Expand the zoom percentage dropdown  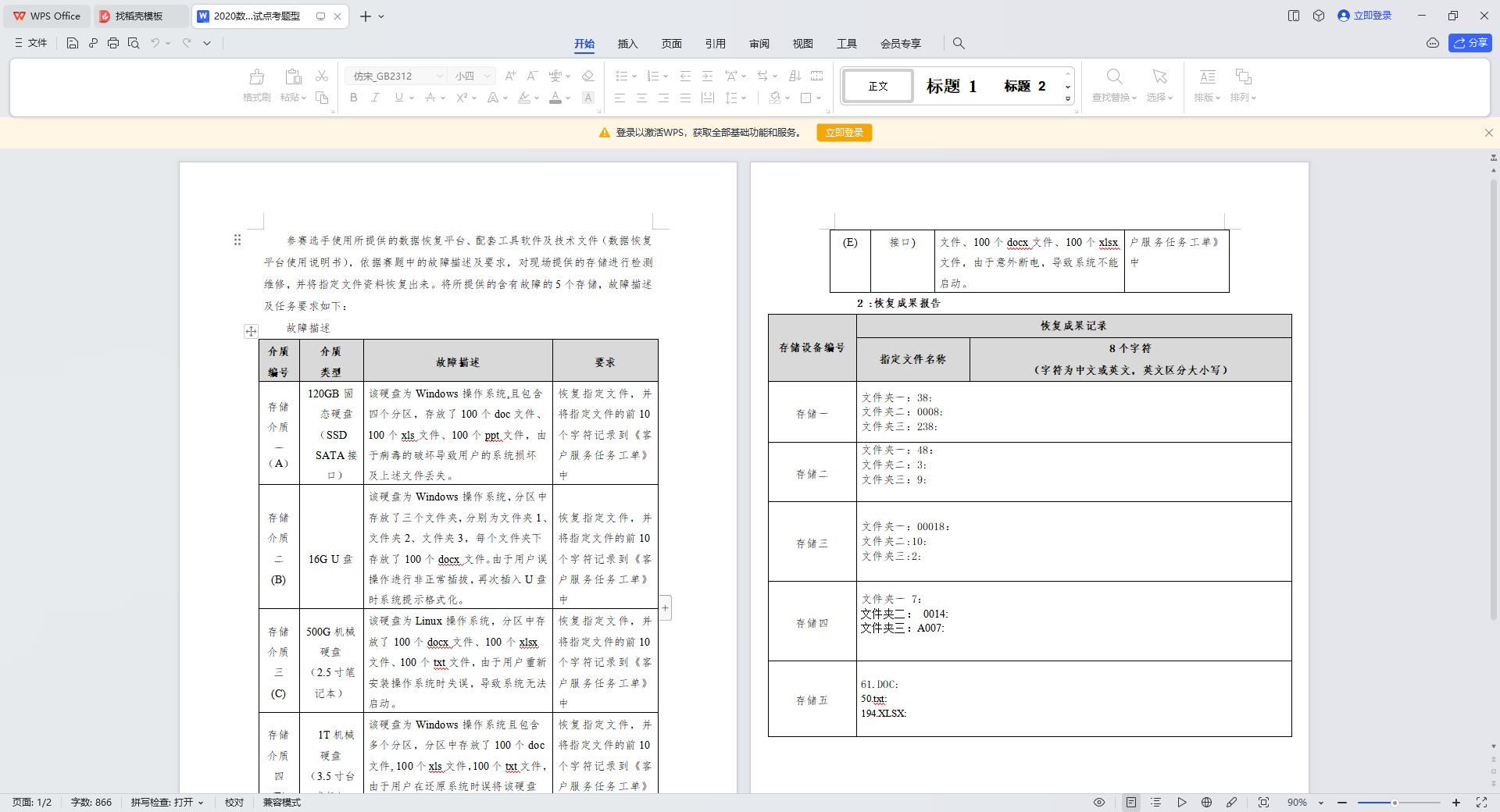pyautogui.click(x=1321, y=803)
